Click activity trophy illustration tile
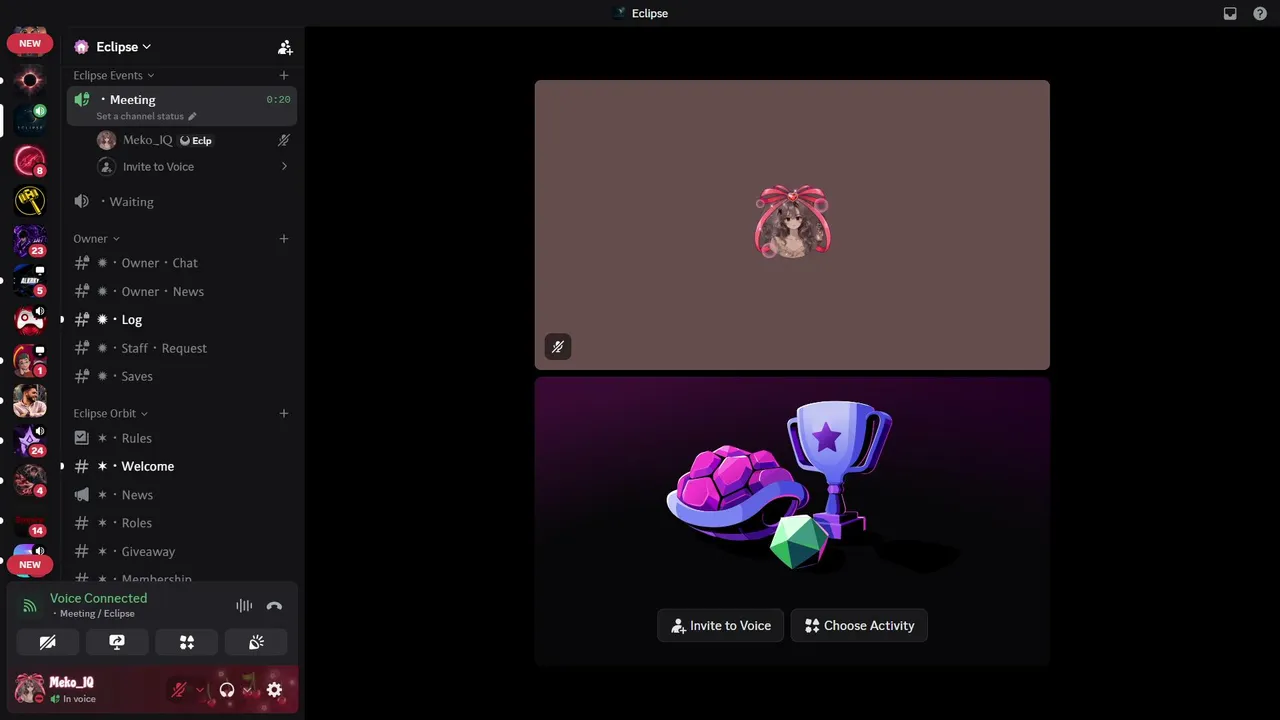Image resolution: width=1280 pixels, height=720 pixels. click(792, 521)
